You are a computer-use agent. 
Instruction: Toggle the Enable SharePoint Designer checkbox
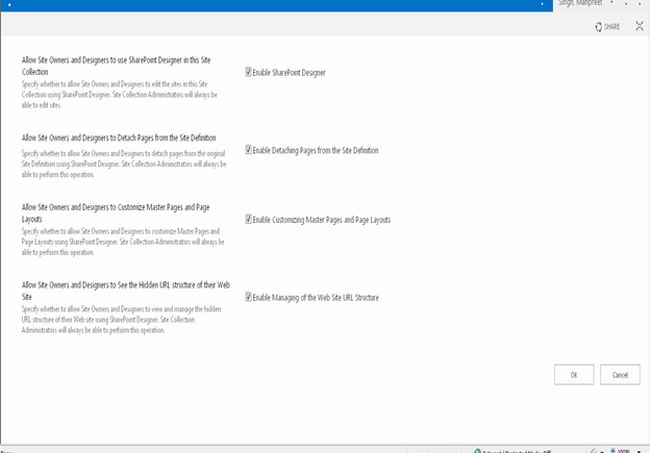(248, 72)
